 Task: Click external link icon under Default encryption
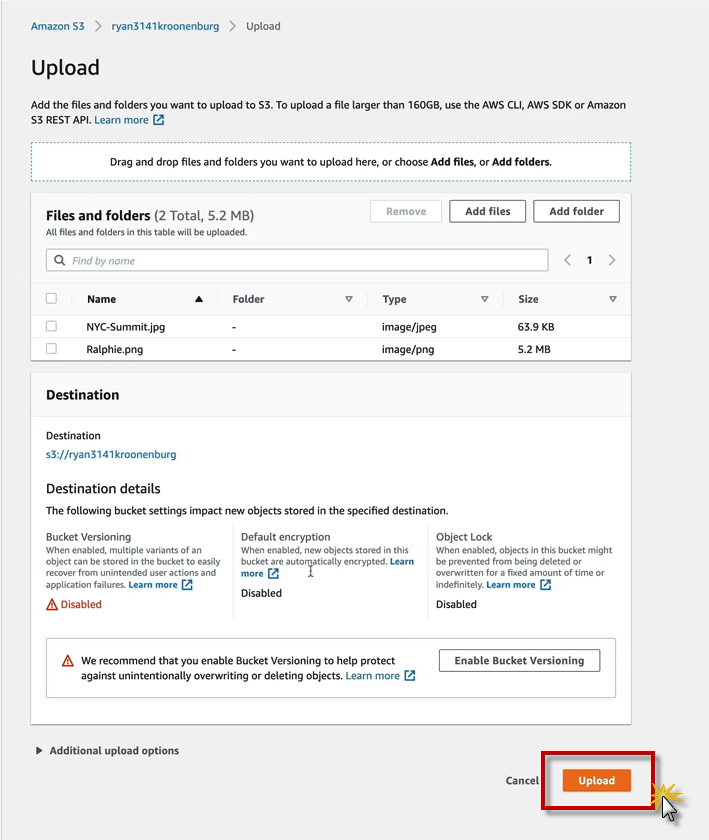click(273, 574)
